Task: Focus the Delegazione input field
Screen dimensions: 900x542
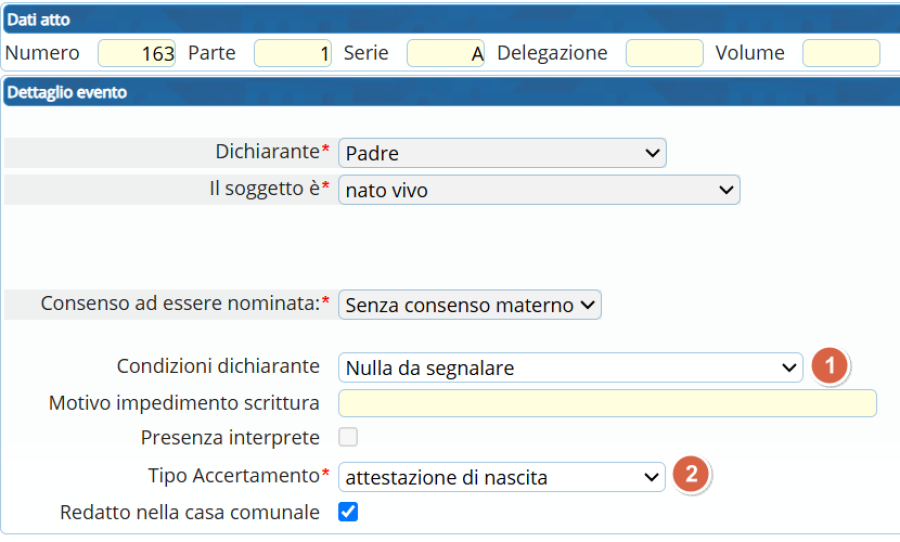Action: click(x=665, y=53)
